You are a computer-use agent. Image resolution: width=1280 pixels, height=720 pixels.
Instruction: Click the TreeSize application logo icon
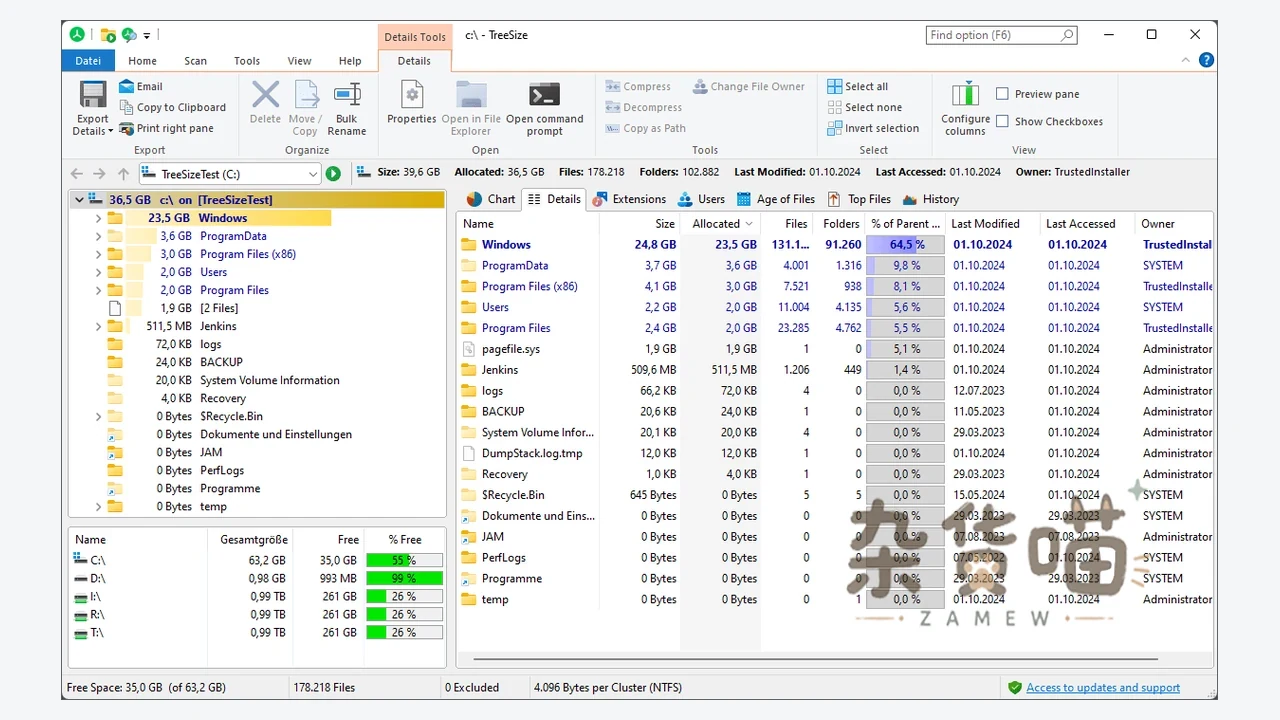point(77,35)
